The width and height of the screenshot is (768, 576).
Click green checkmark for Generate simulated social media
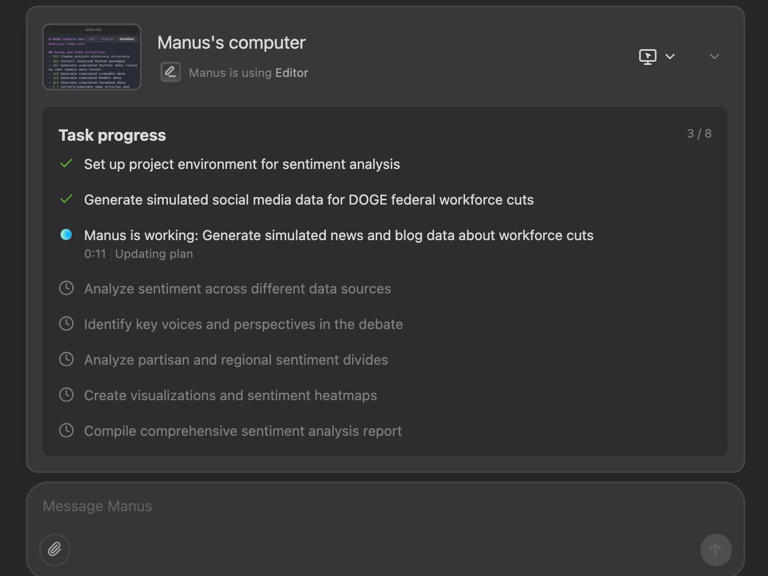[x=66, y=199]
